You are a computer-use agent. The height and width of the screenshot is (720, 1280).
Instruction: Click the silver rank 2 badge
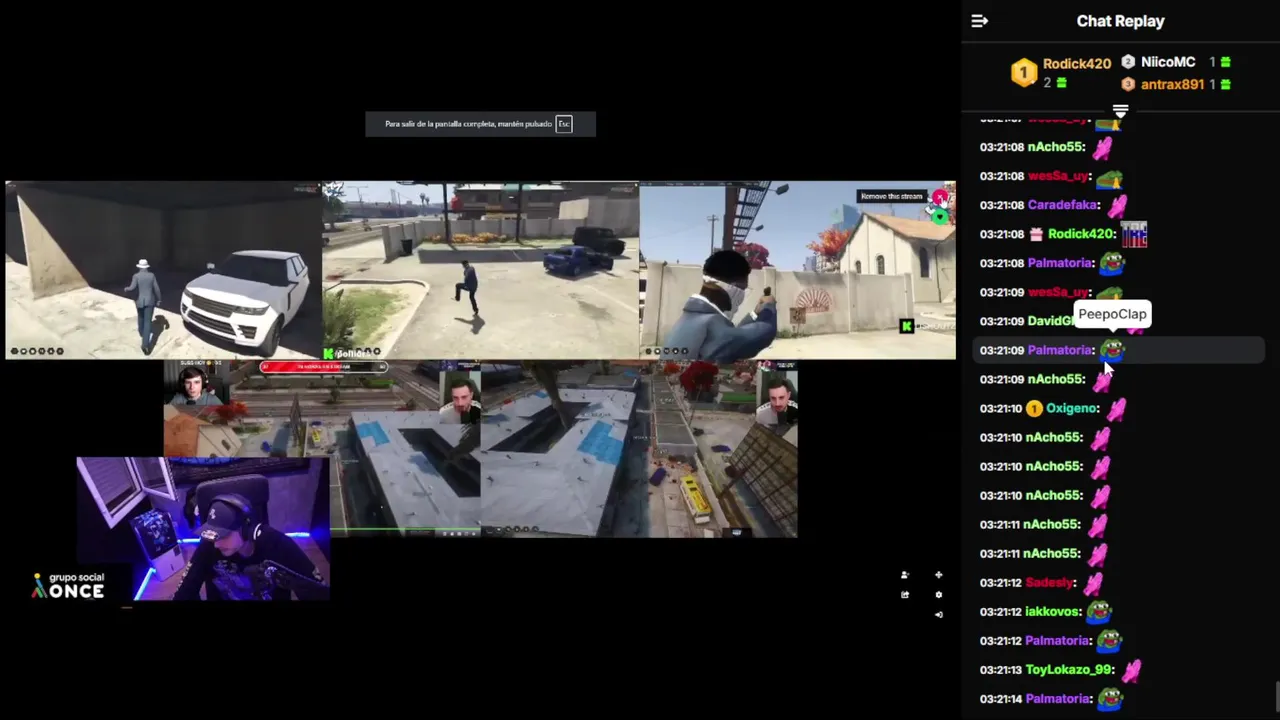1128,62
